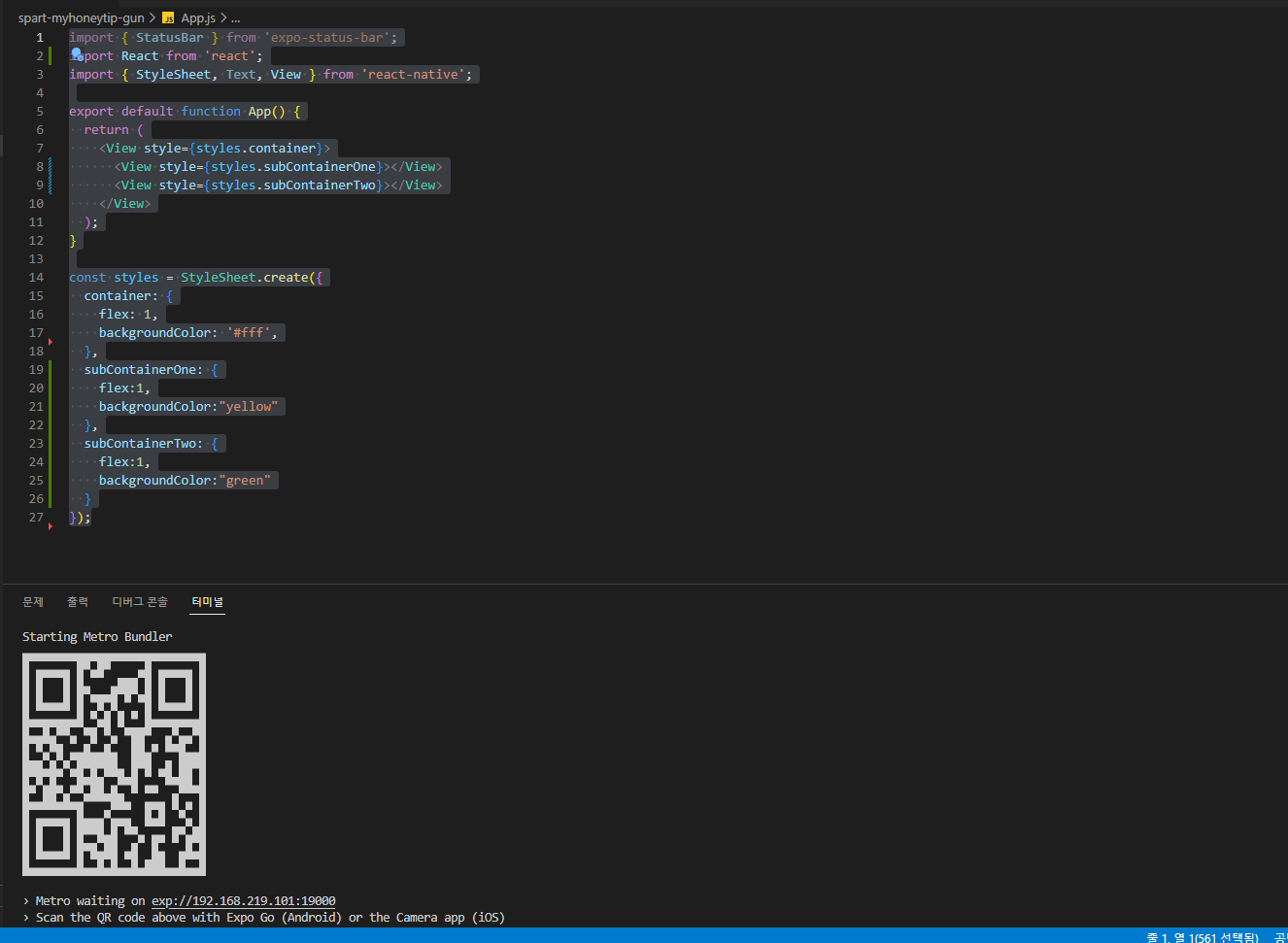Open the exp://192.168.219.101:19000 link
Viewport: 1288px width, 943px height.
pos(243,900)
